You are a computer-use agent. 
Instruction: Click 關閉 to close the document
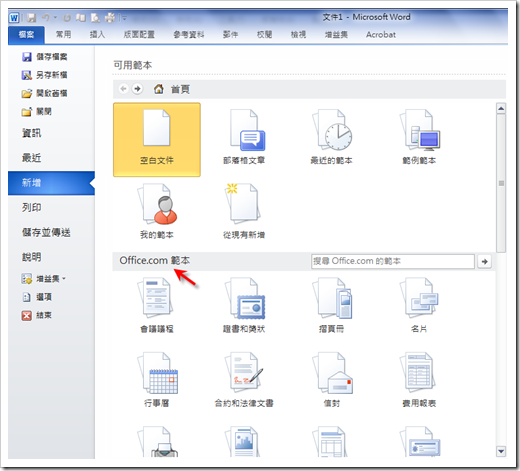click(x=37, y=112)
